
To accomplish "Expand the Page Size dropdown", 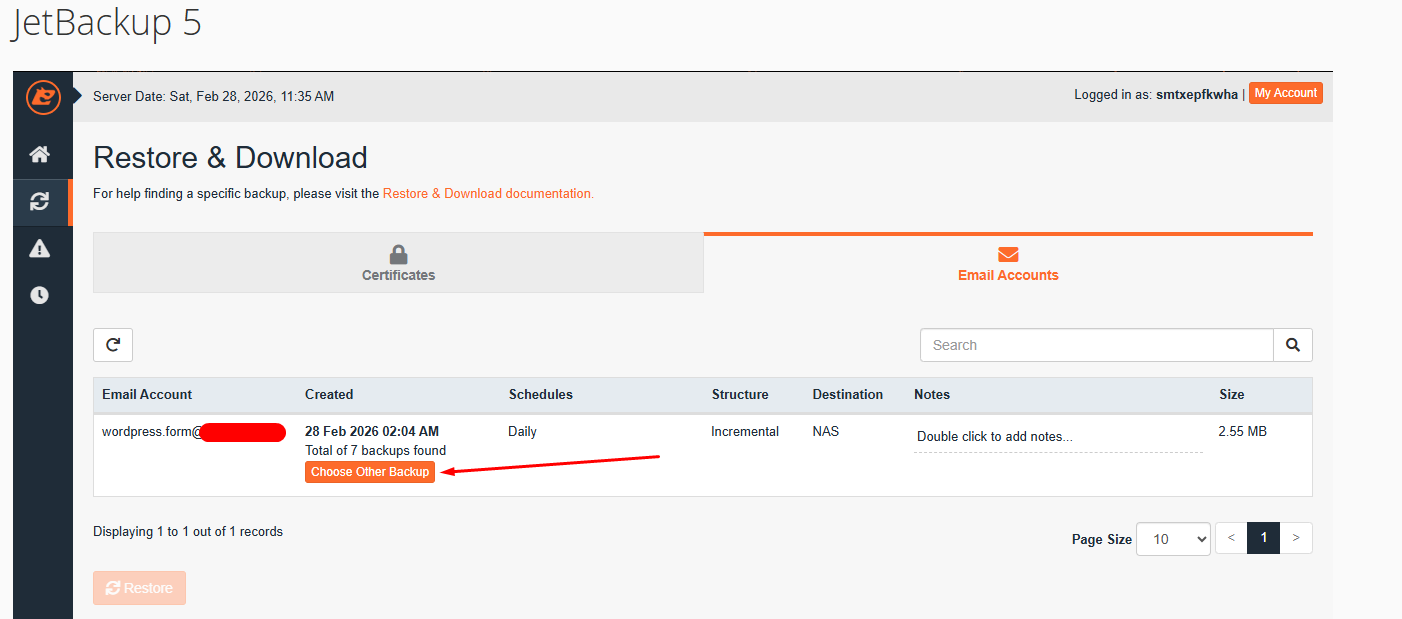I will pos(1173,539).
